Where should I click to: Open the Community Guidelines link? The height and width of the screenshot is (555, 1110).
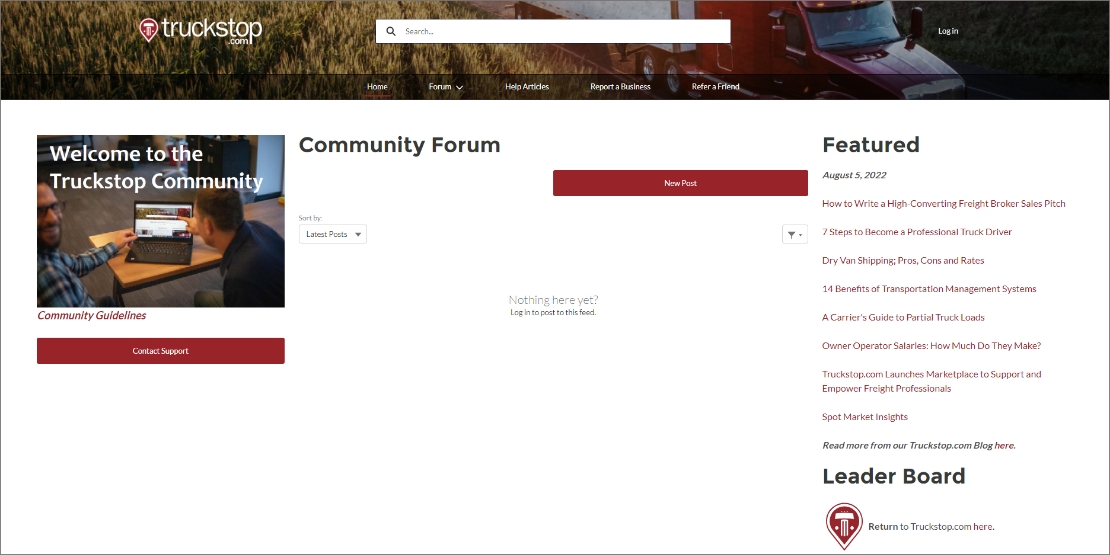point(91,316)
